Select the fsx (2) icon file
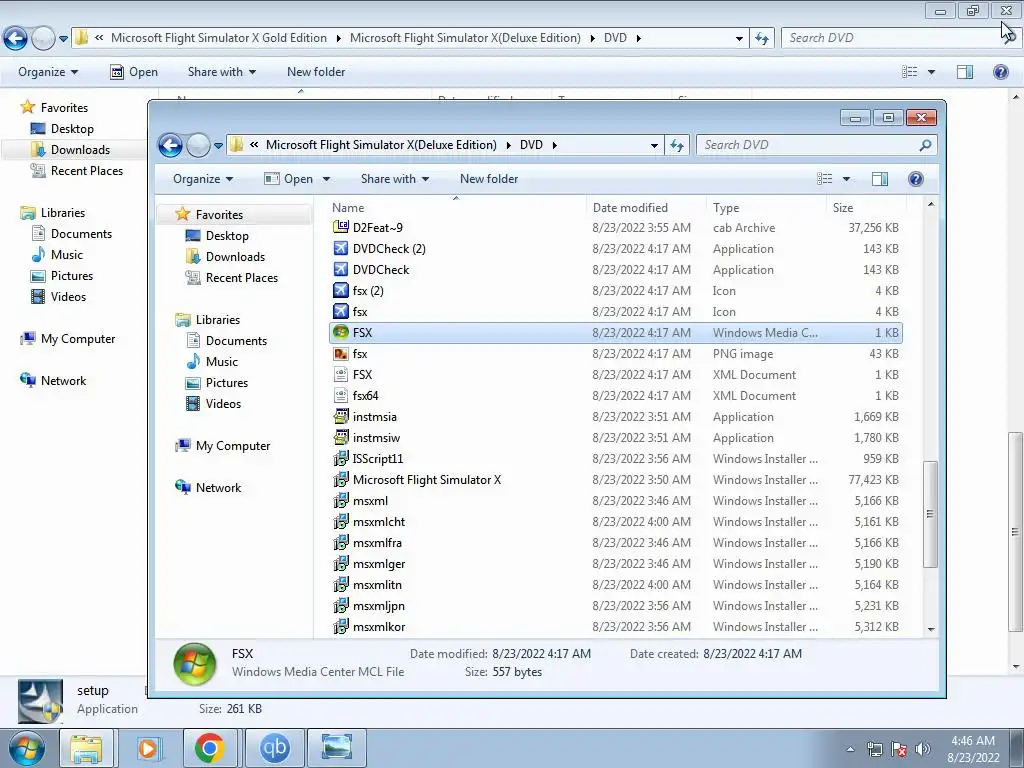 pos(340,290)
